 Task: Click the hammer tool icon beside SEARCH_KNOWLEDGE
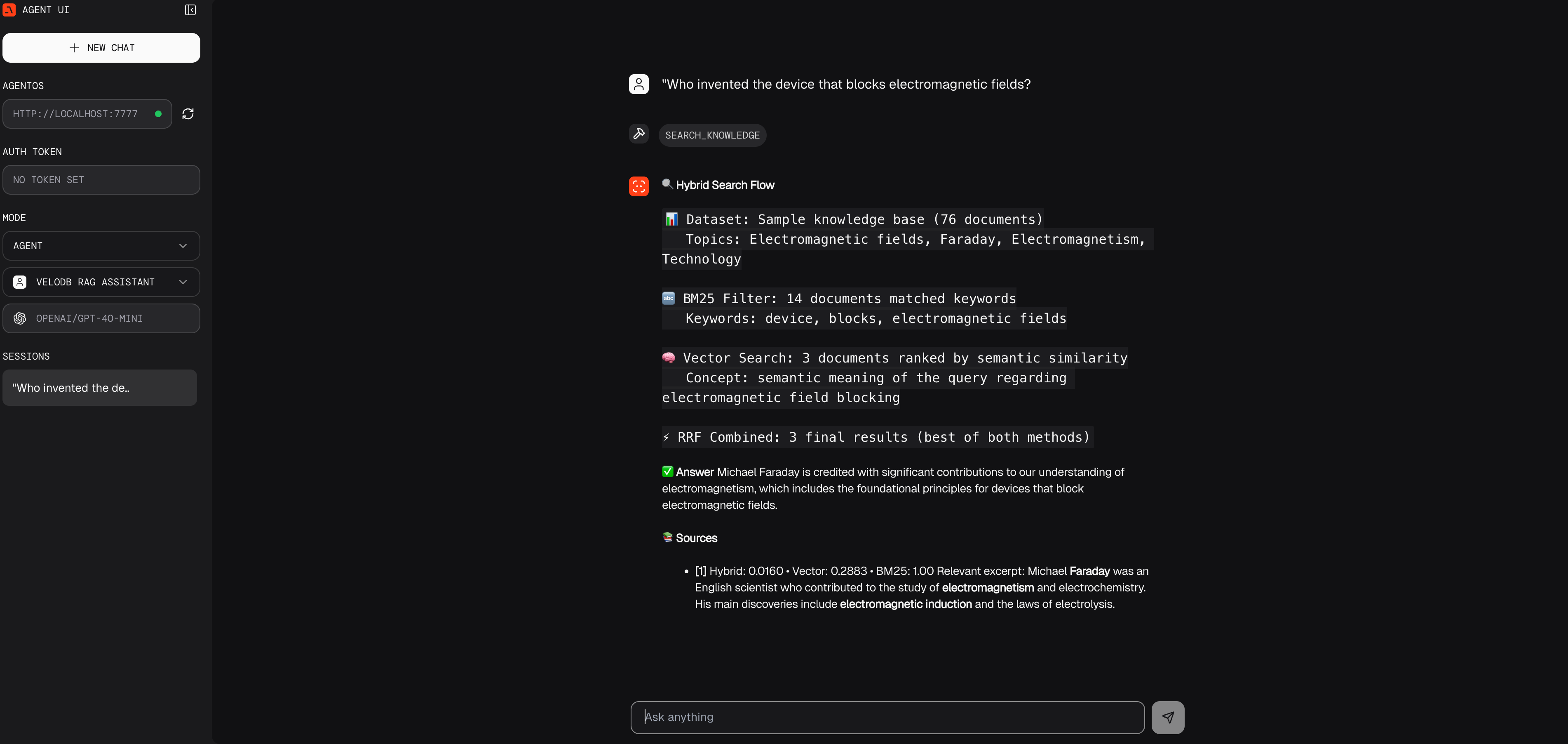[638, 134]
